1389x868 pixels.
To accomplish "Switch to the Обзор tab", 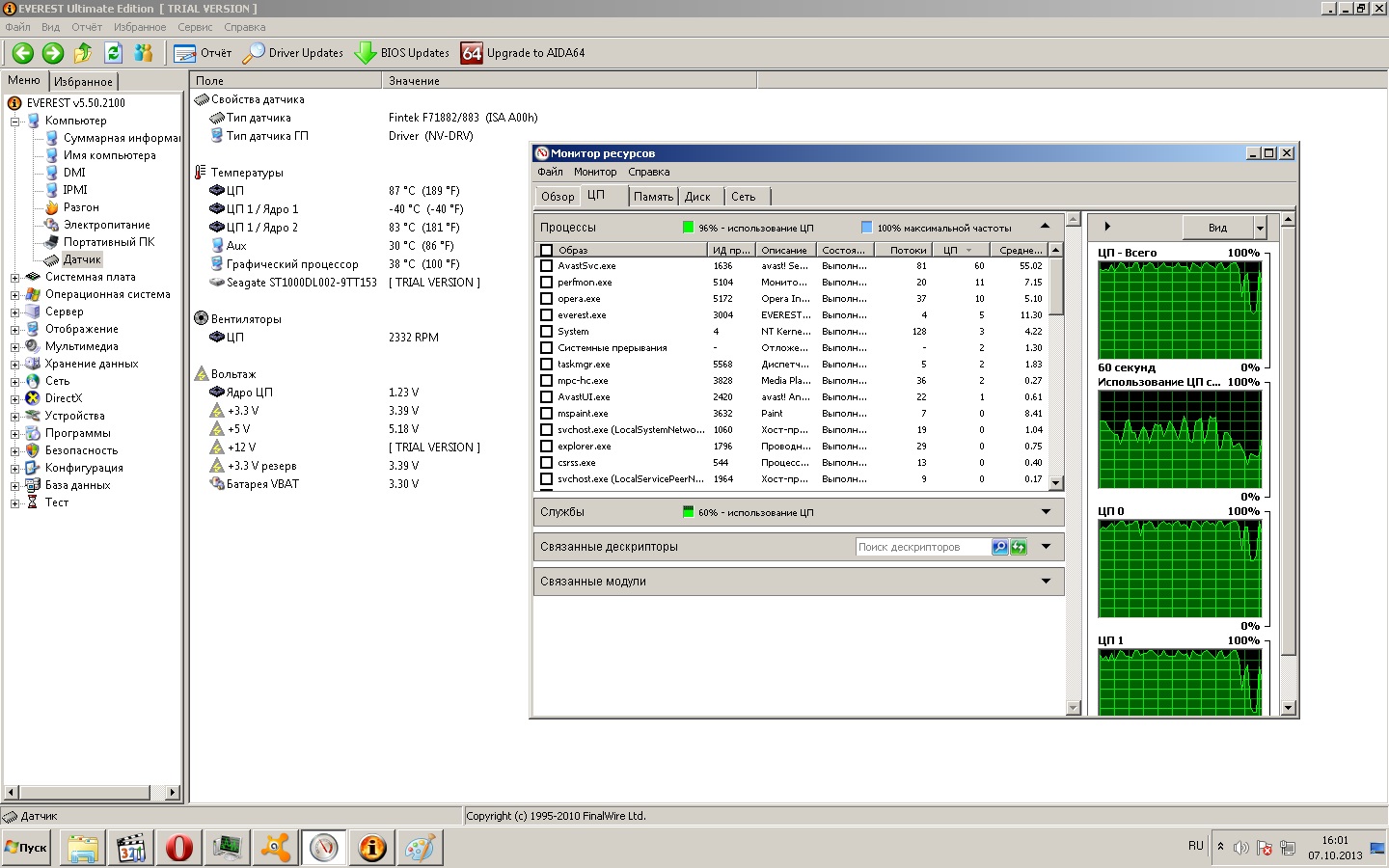I will tap(558, 197).
